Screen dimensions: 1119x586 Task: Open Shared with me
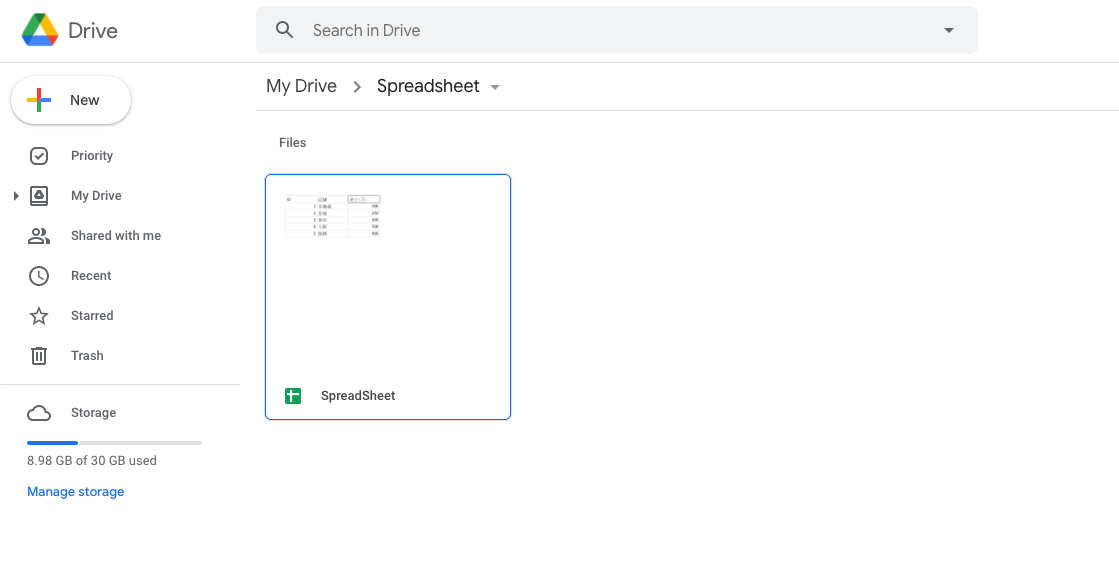(116, 236)
